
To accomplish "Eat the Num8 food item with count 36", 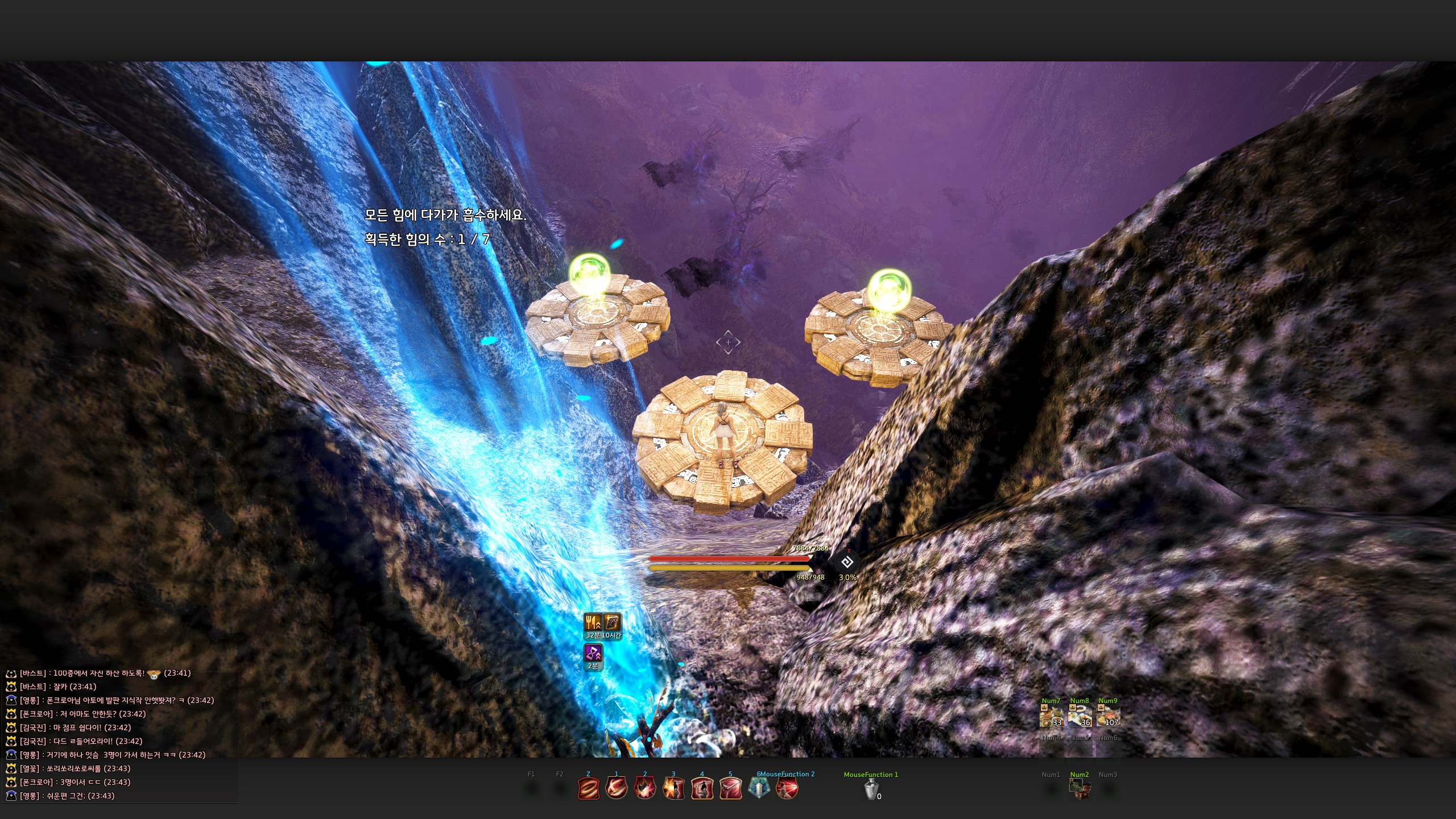I will pos(1079,716).
